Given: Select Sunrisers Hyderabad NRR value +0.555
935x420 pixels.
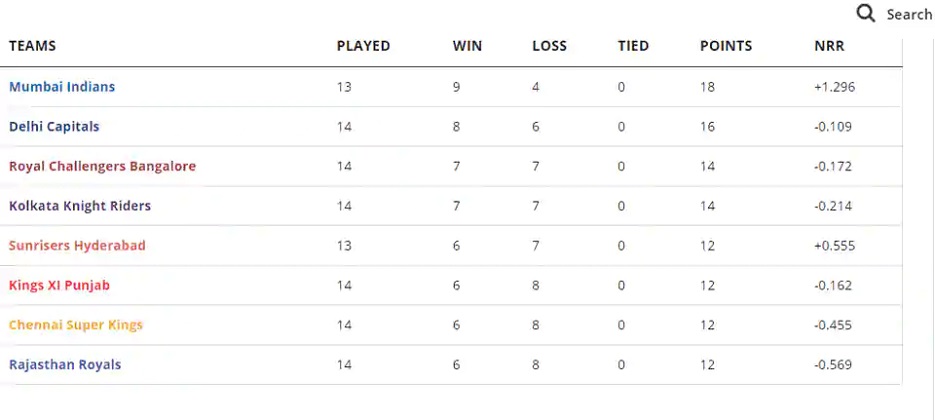Looking at the screenshot, I should [834, 246].
